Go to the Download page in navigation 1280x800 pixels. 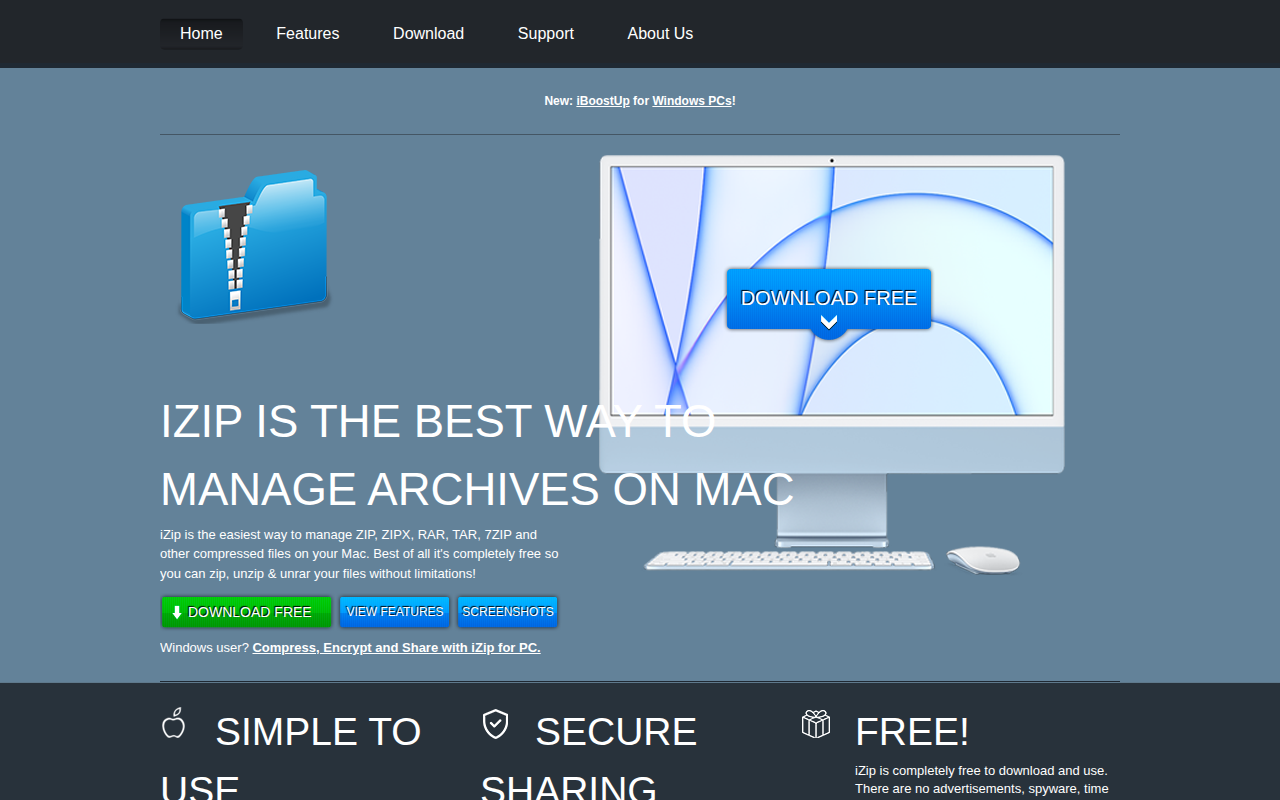coord(428,33)
